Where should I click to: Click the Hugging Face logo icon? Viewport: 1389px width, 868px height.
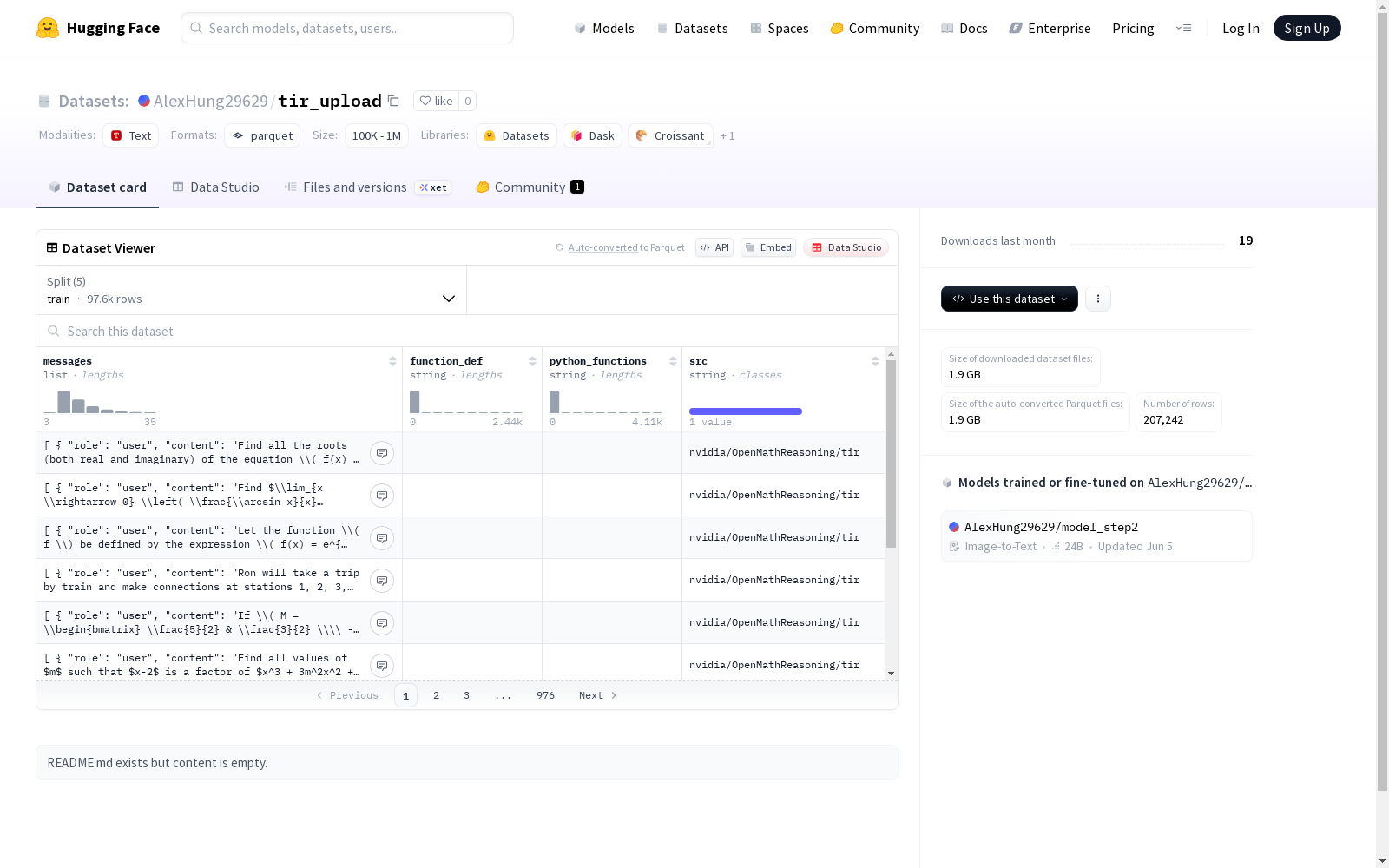(48, 28)
